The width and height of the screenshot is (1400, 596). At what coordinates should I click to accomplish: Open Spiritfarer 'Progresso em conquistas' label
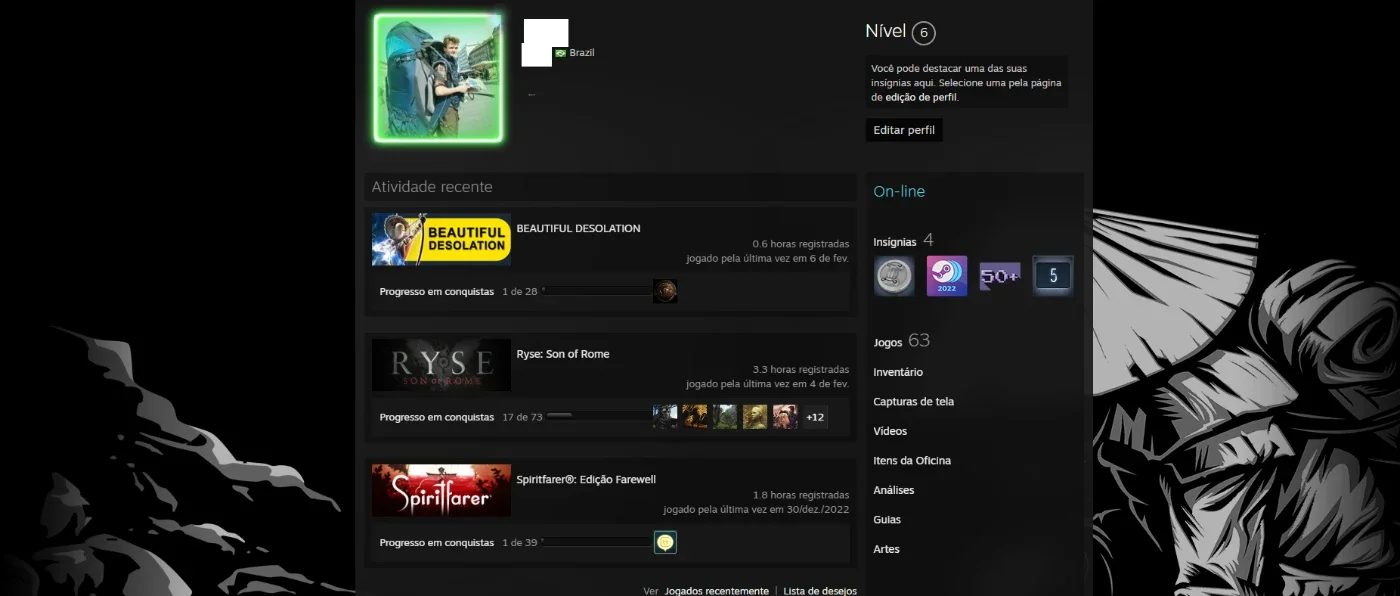437,542
